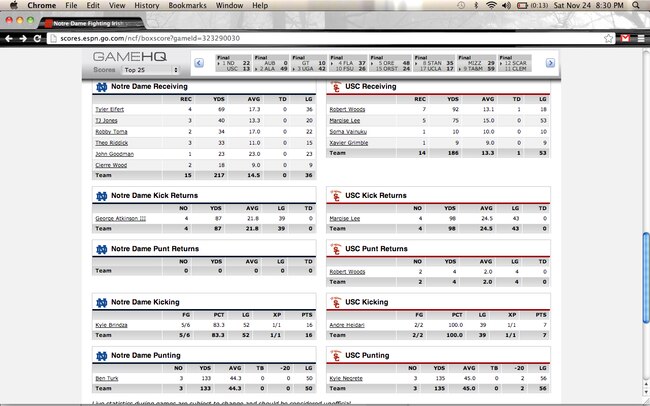Click the USC logo beside USC Receiving
650x406 pixels.
[336, 87]
